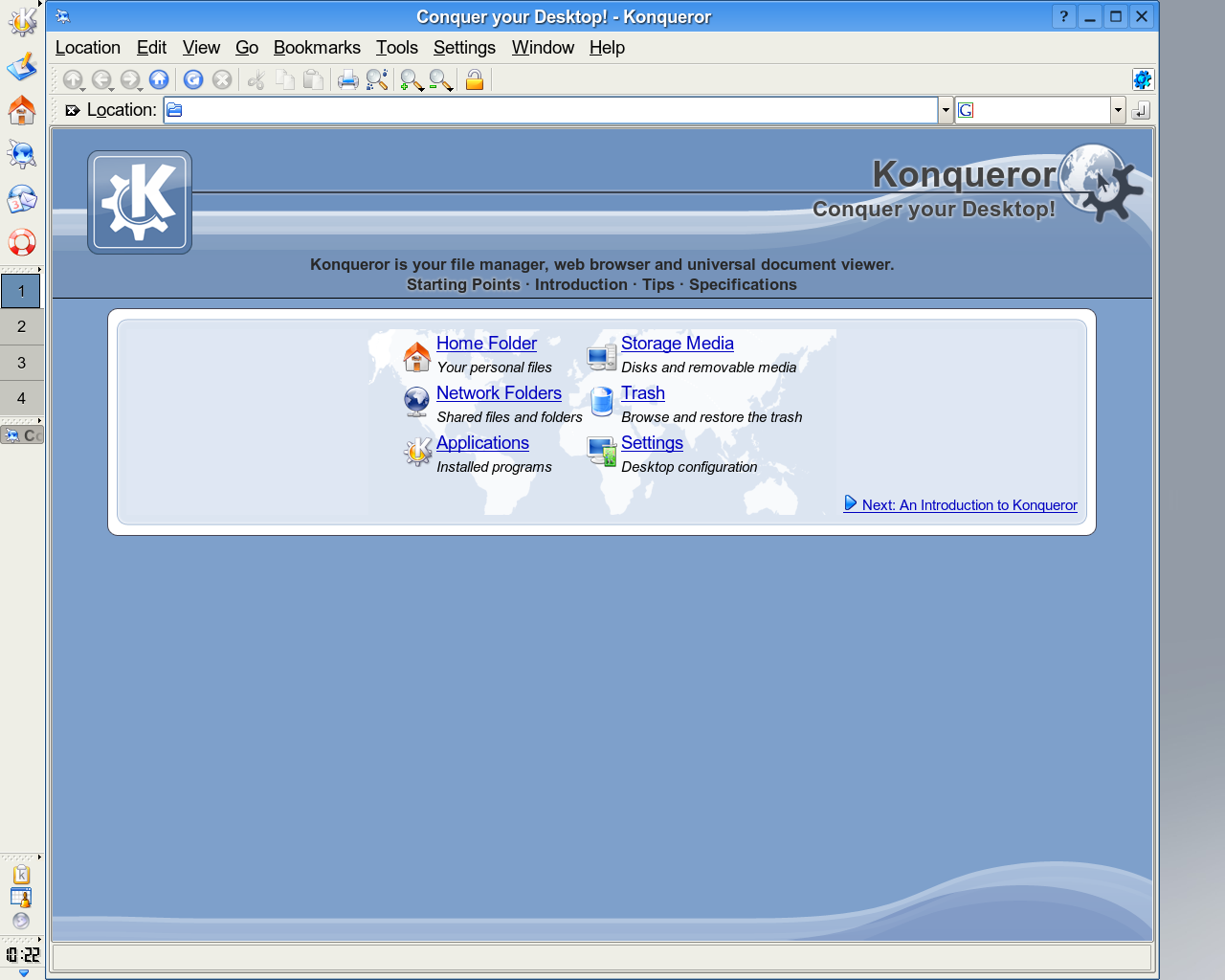Screen dimensions: 1225x980
Task: Follow the Home Folder link
Action: coord(486,344)
